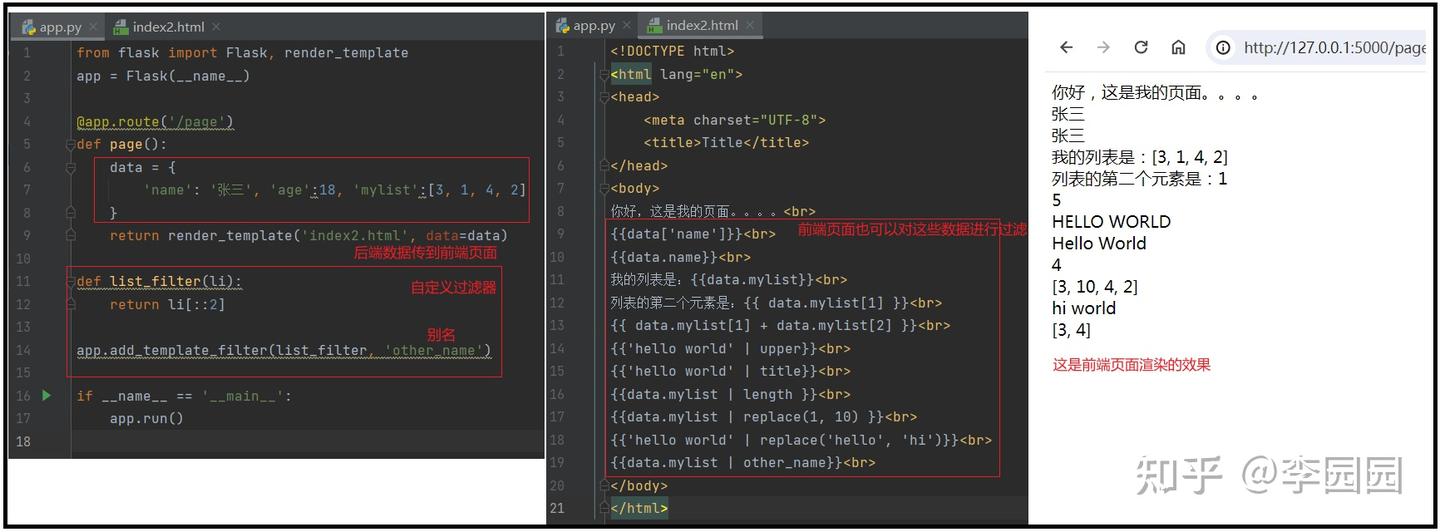
Task: Collapse the def page() function fold
Action: coord(70,145)
